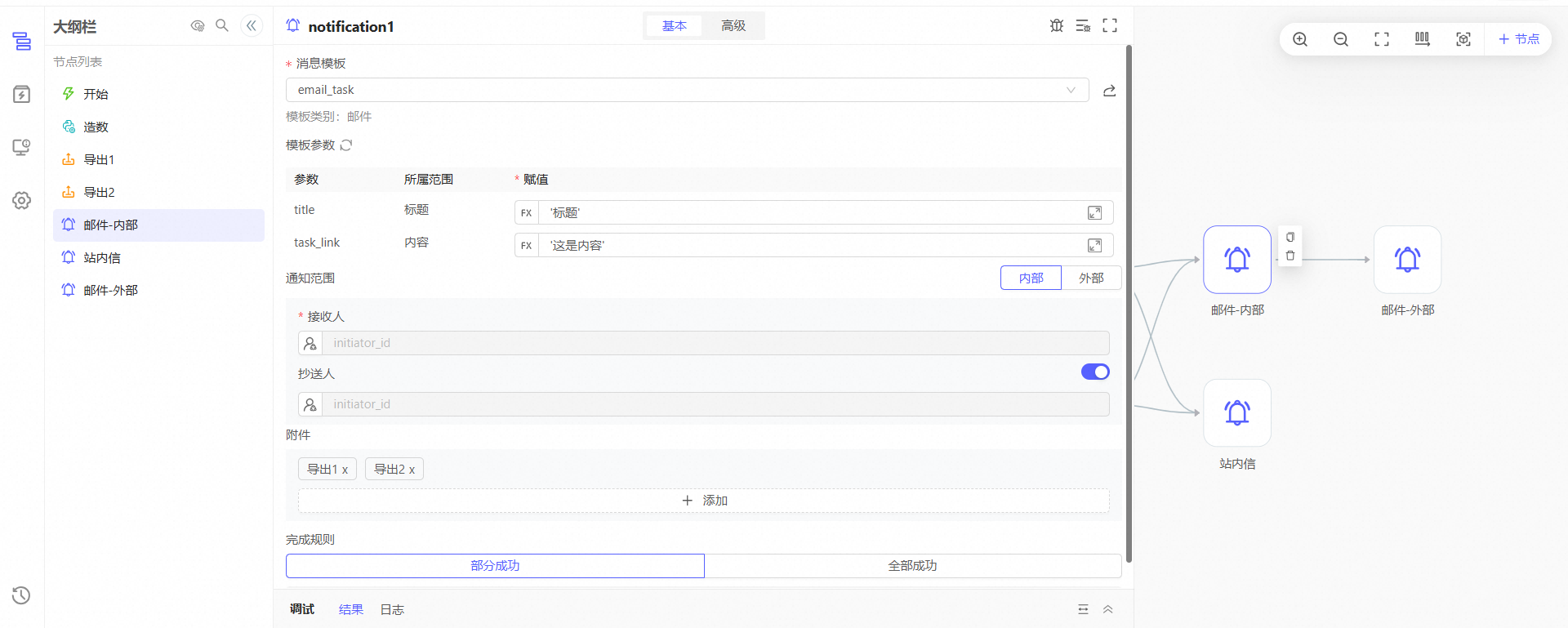Switch to the 高级 tab
The width and height of the screenshot is (1568, 628).
(x=733, y=26)
